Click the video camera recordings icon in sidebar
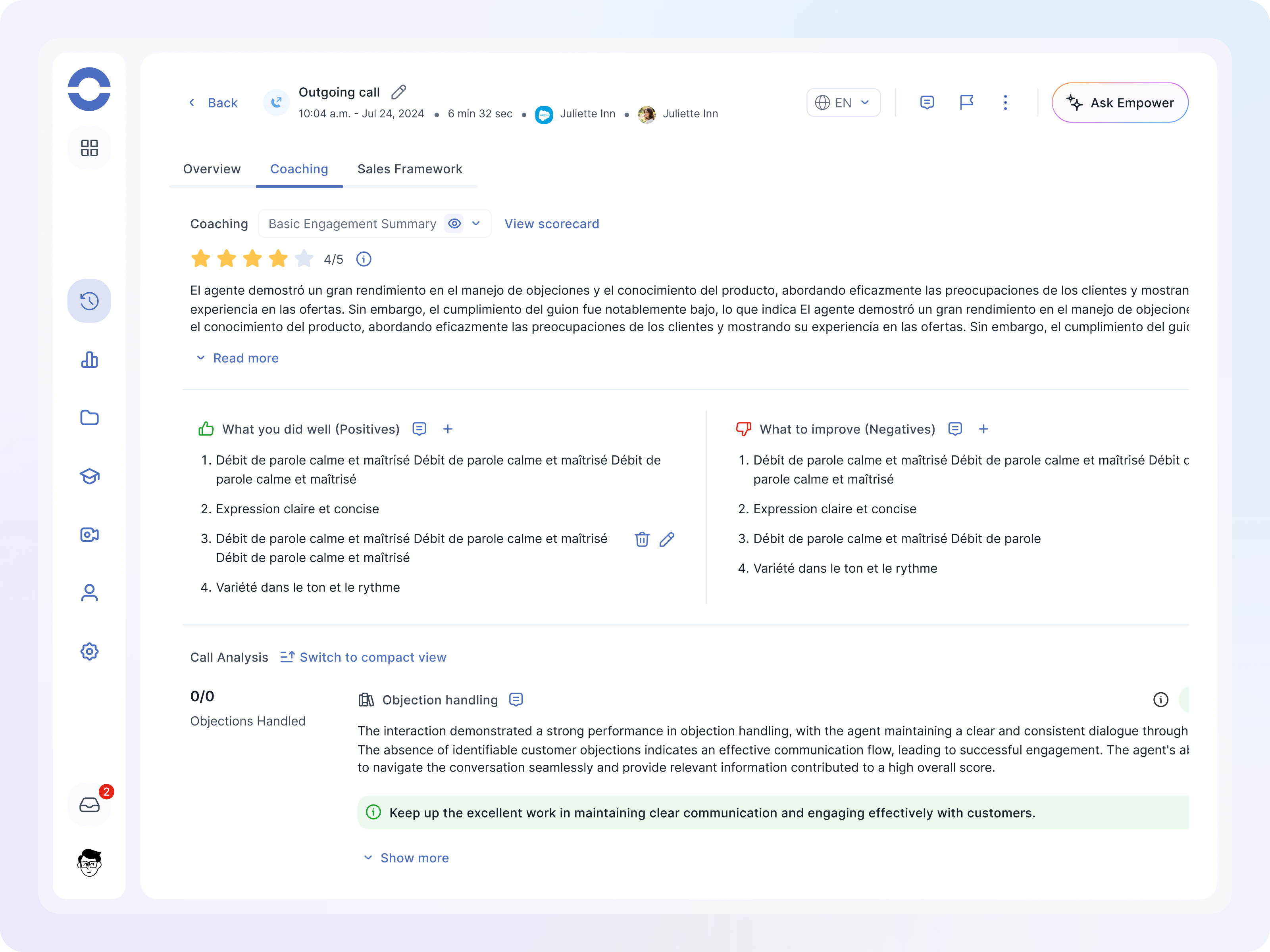The image size is (1270, 952). (x=90, y=535)
